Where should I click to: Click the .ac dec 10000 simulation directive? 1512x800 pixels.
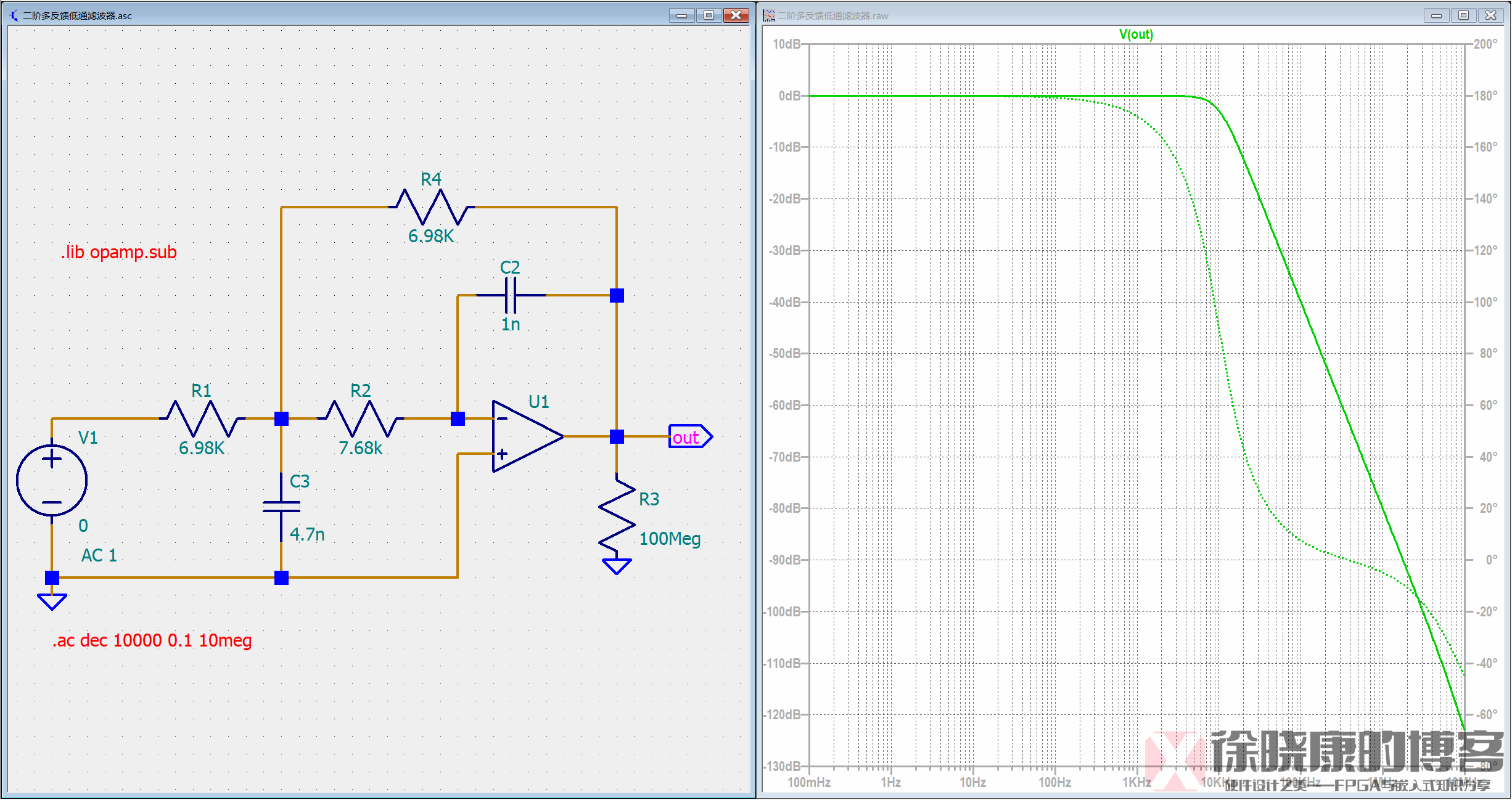click(152, 640)
